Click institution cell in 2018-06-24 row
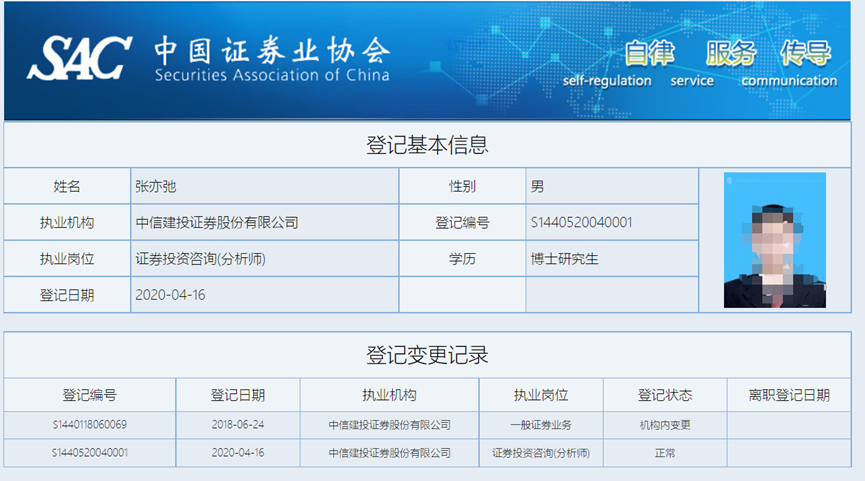The height and width of the screenshot is (481, 865). [x=389, y=425]
